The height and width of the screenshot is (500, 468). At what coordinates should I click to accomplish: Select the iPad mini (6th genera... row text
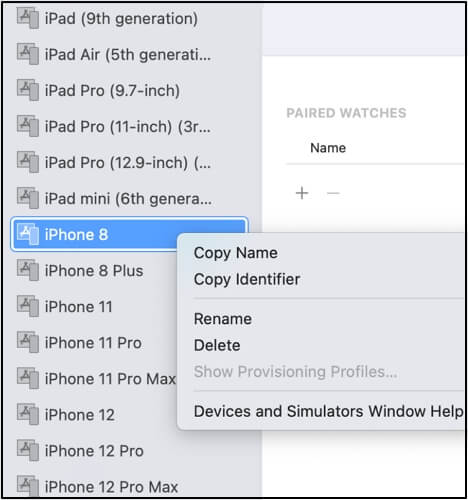[128, 199]
